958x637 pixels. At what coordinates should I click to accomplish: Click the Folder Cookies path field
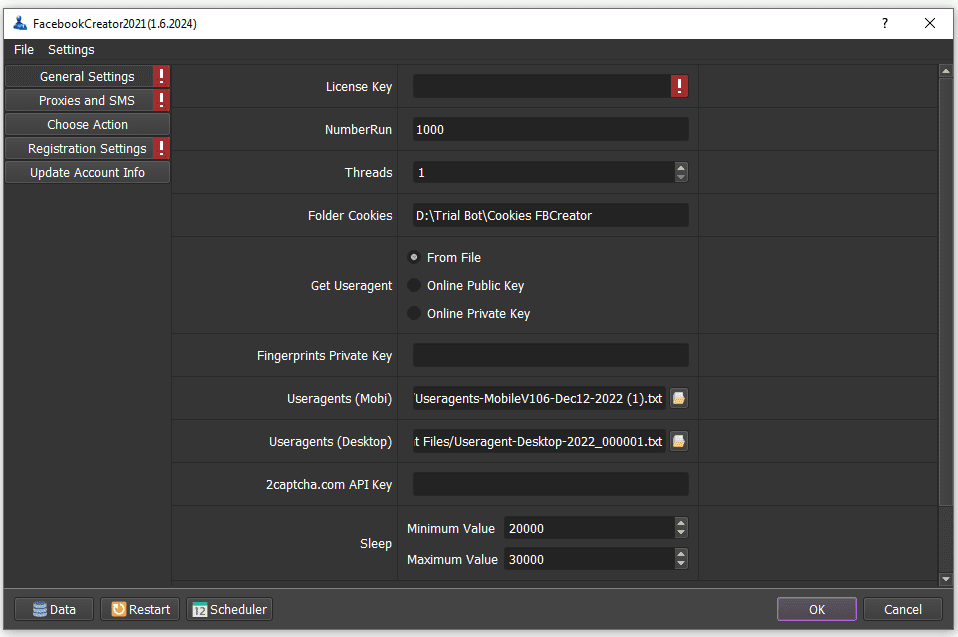[x=550, y=215]
